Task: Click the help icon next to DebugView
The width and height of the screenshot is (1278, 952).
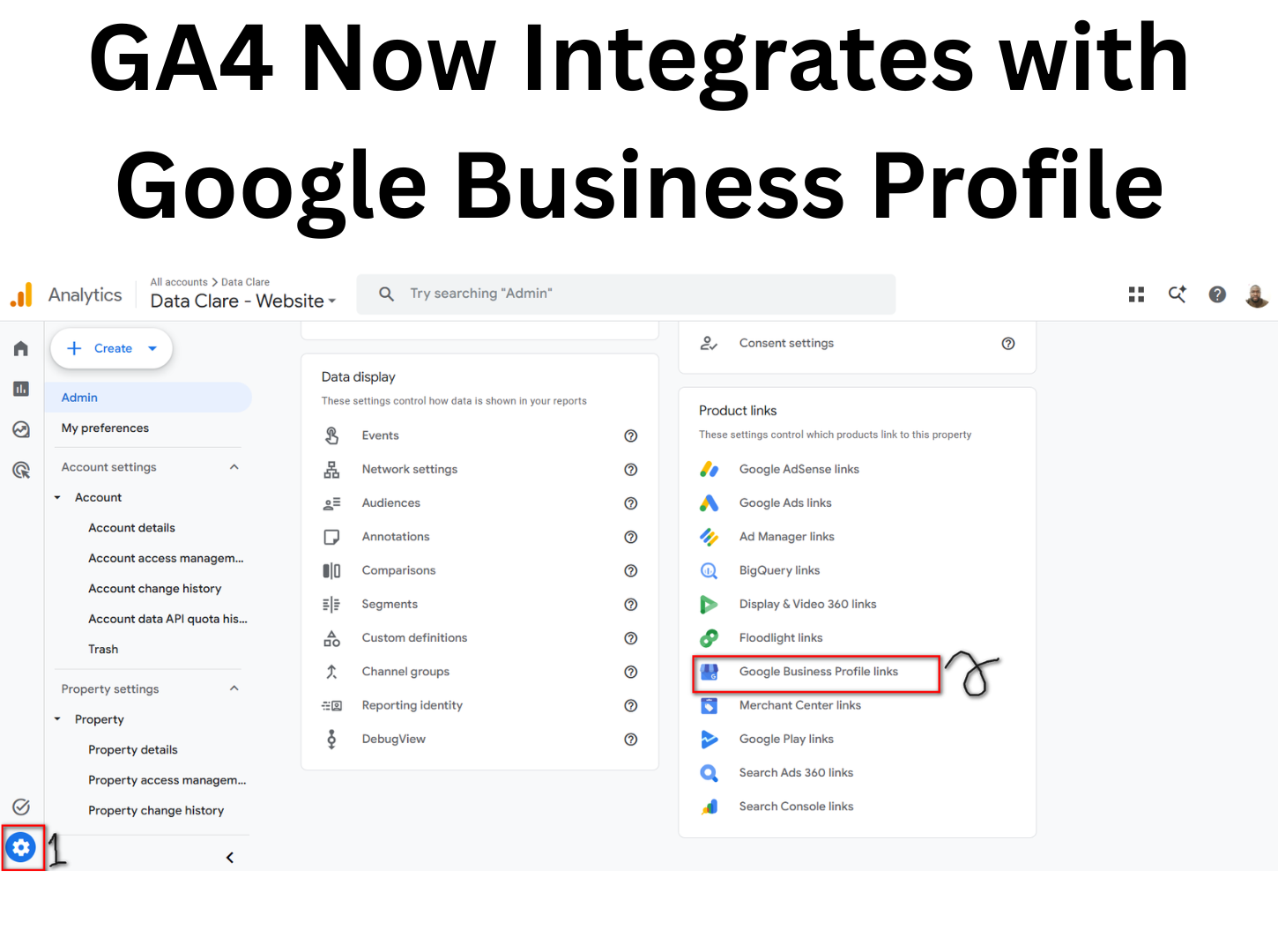Action: tap(631, 740)
